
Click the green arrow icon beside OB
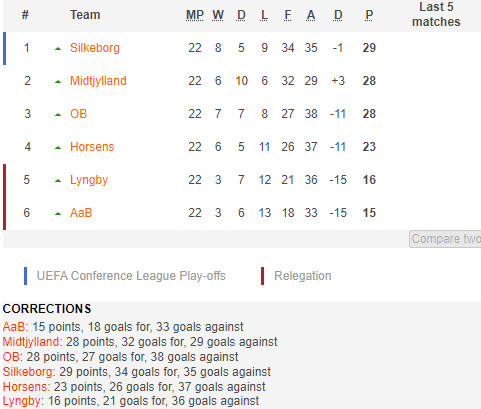click(x=58, y=115)
